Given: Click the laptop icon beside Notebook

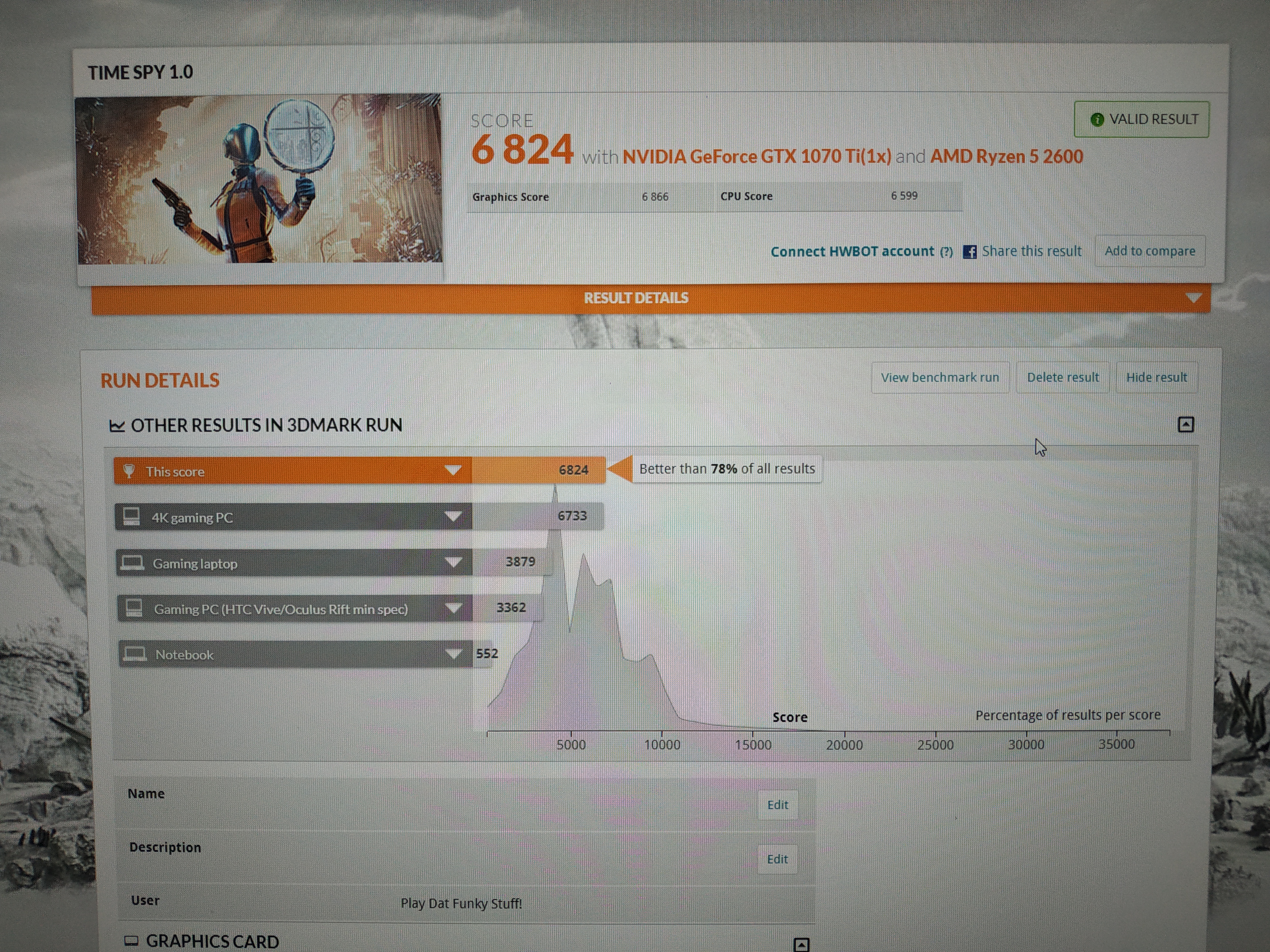Looking at the screenshot, I should point(135,654).
